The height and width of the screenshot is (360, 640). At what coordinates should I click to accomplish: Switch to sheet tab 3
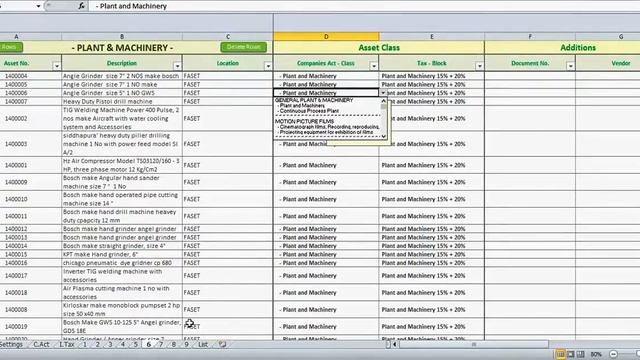point(110,344)
